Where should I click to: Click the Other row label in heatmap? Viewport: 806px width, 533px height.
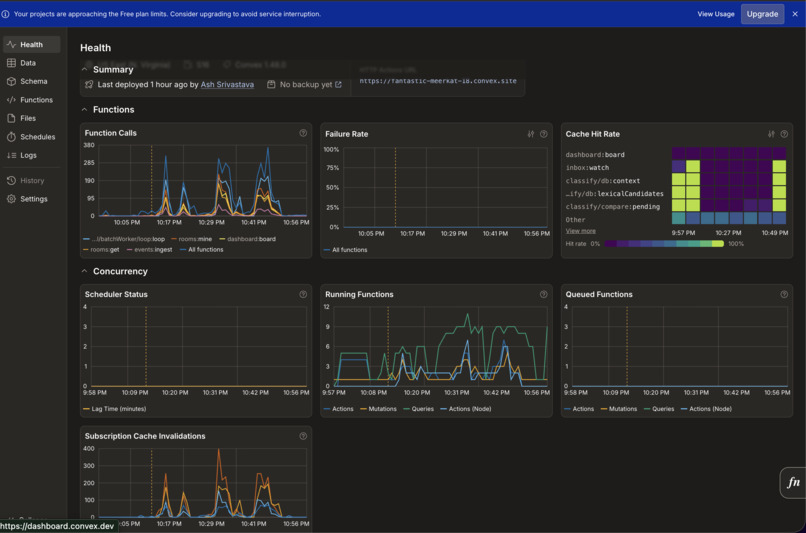point(575,220)
